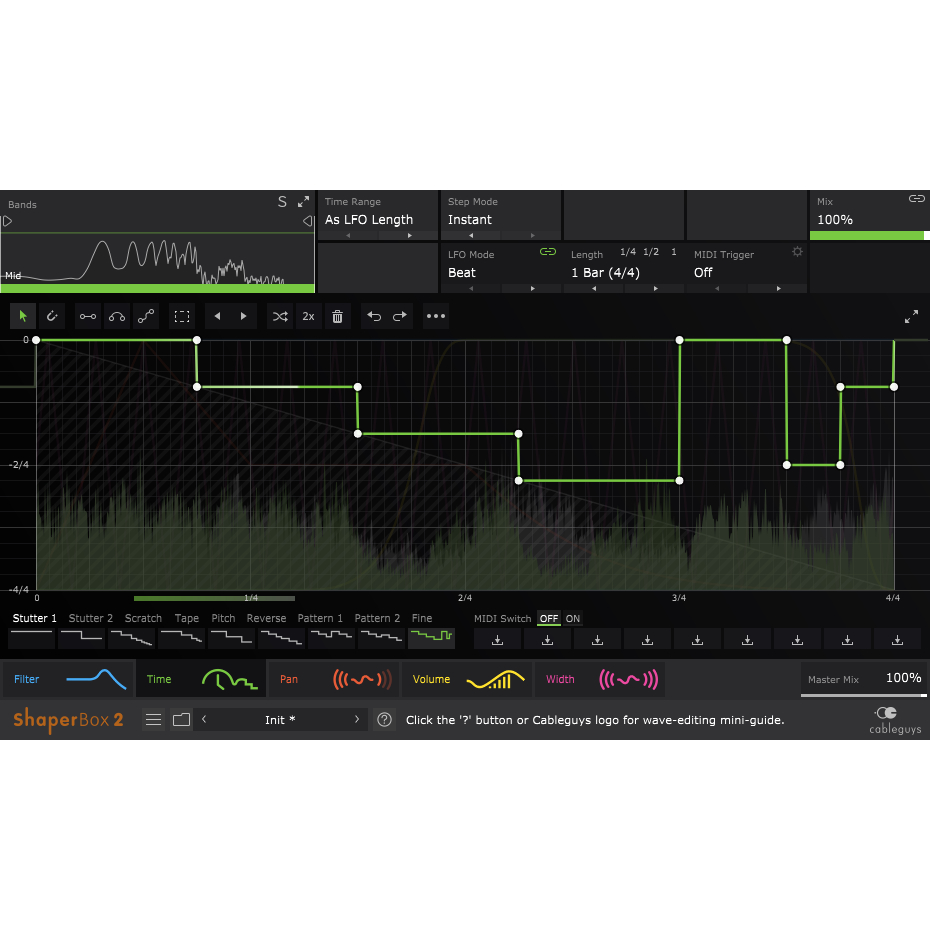The height and width of the screenshot is (930, 930).
Task: Activate the marquee selection tool
Action: point(182,316)
